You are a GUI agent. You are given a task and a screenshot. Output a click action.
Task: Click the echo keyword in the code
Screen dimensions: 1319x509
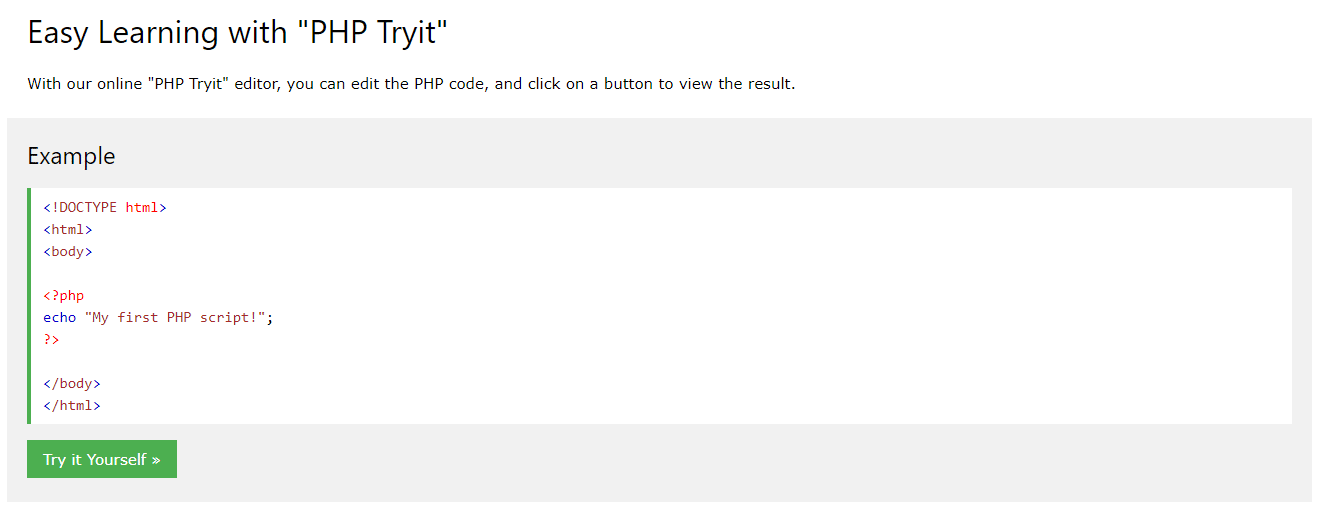[x=59, y=318]
